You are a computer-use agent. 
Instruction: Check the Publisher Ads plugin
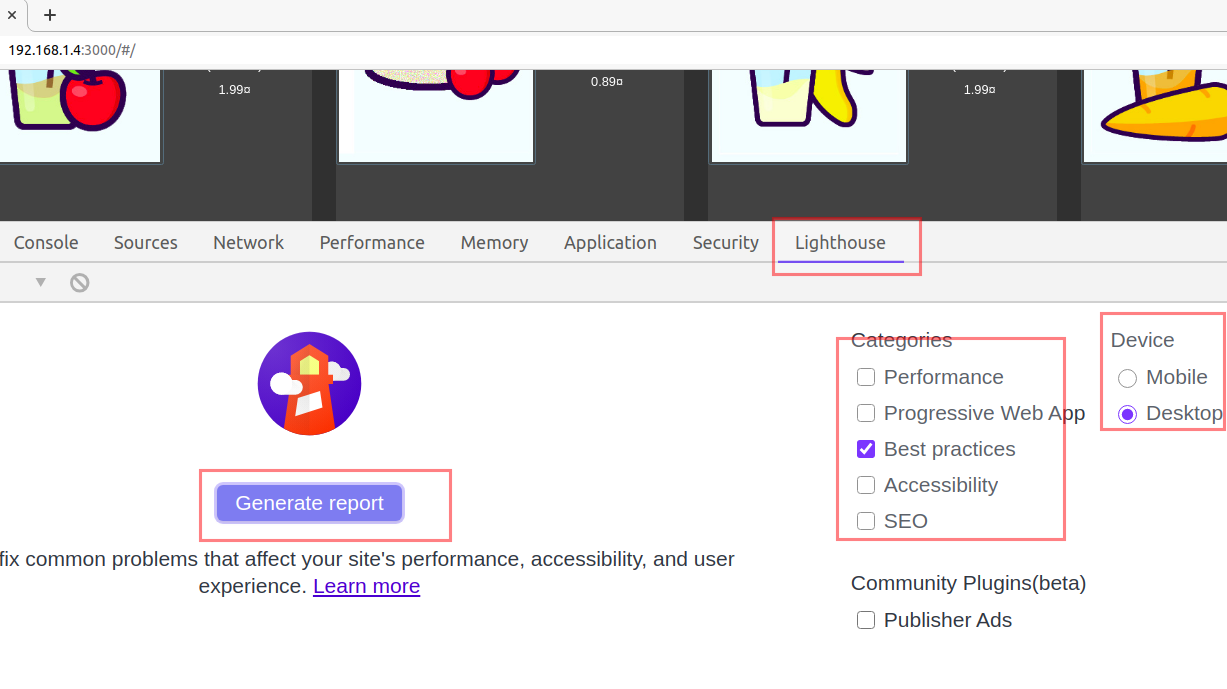pyautogui.click(x=866, y=620)
